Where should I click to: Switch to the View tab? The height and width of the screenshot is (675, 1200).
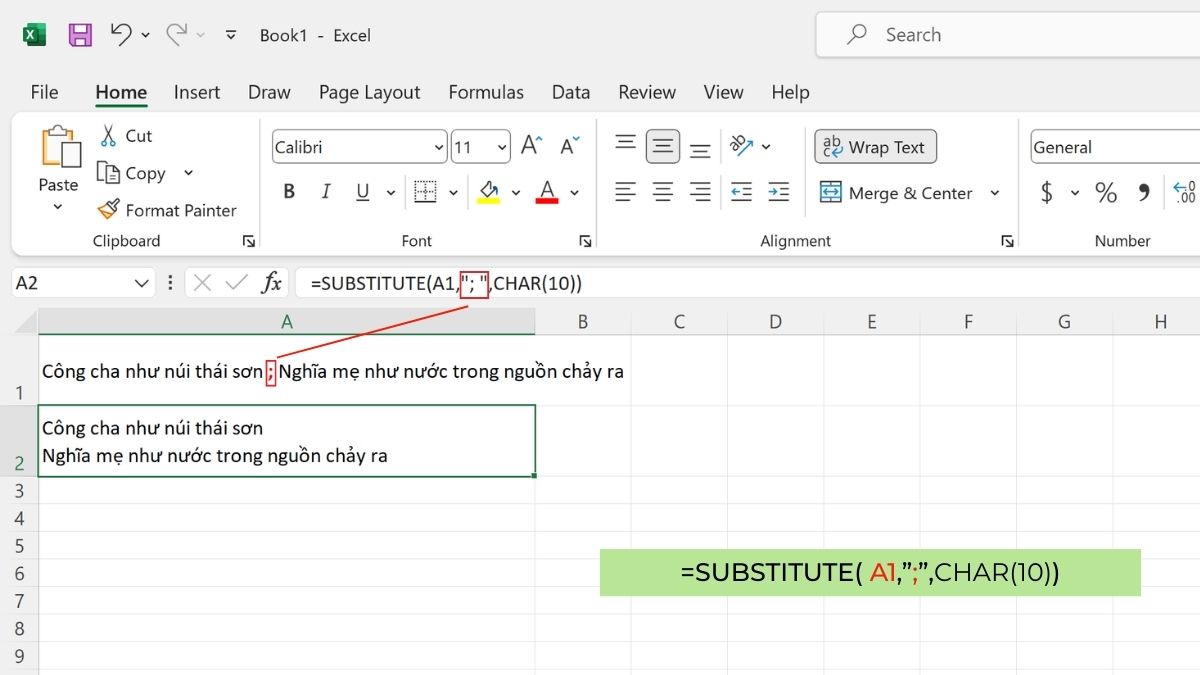723,92
